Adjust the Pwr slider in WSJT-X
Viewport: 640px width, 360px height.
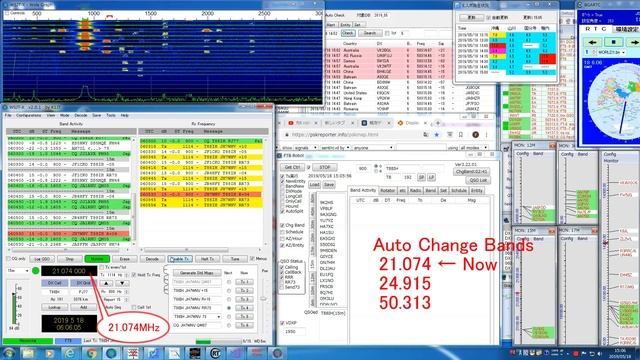tap(264, 300)
